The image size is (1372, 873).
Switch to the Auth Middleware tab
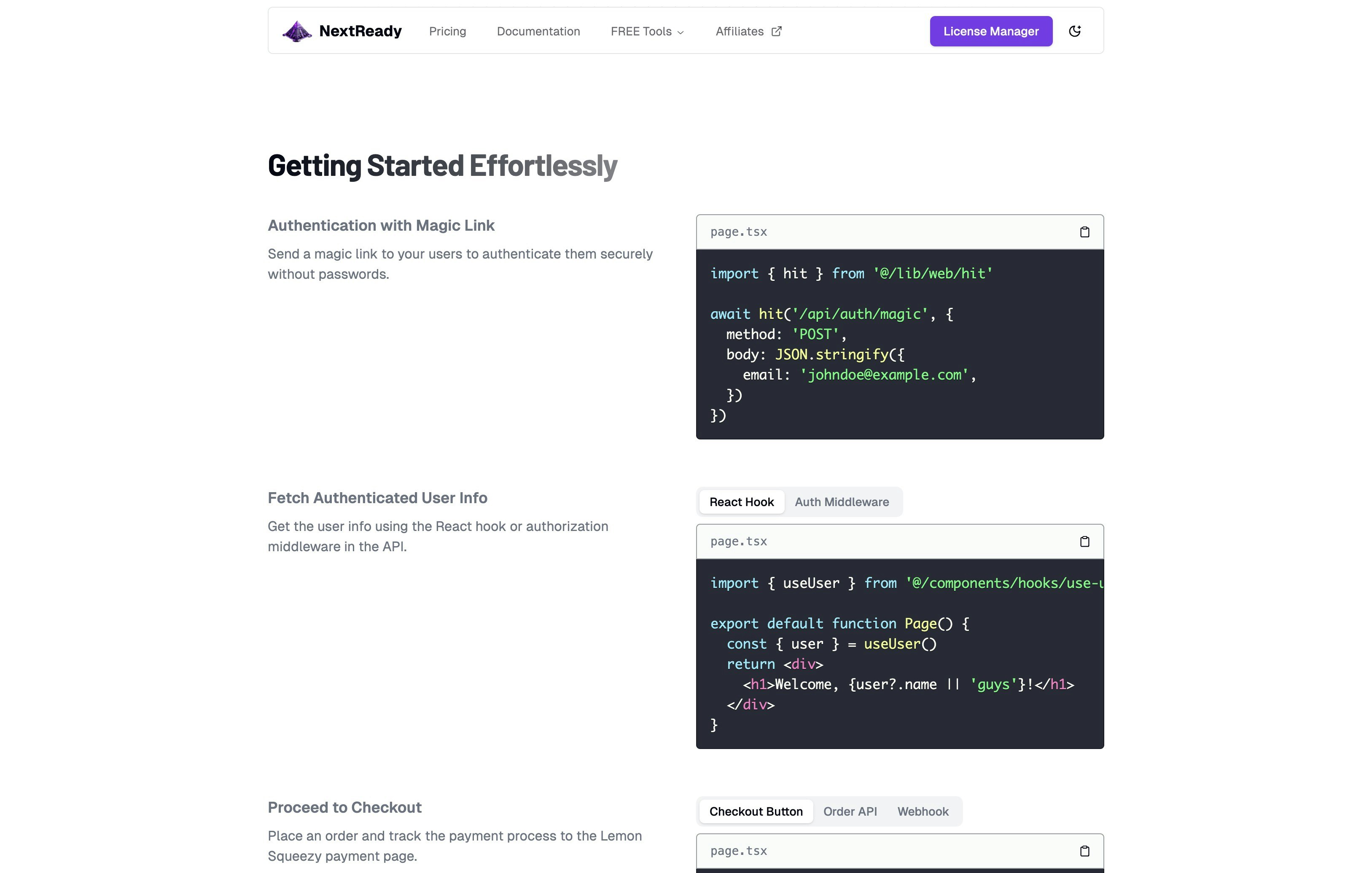pyautogui.click(x=841, y=502)
